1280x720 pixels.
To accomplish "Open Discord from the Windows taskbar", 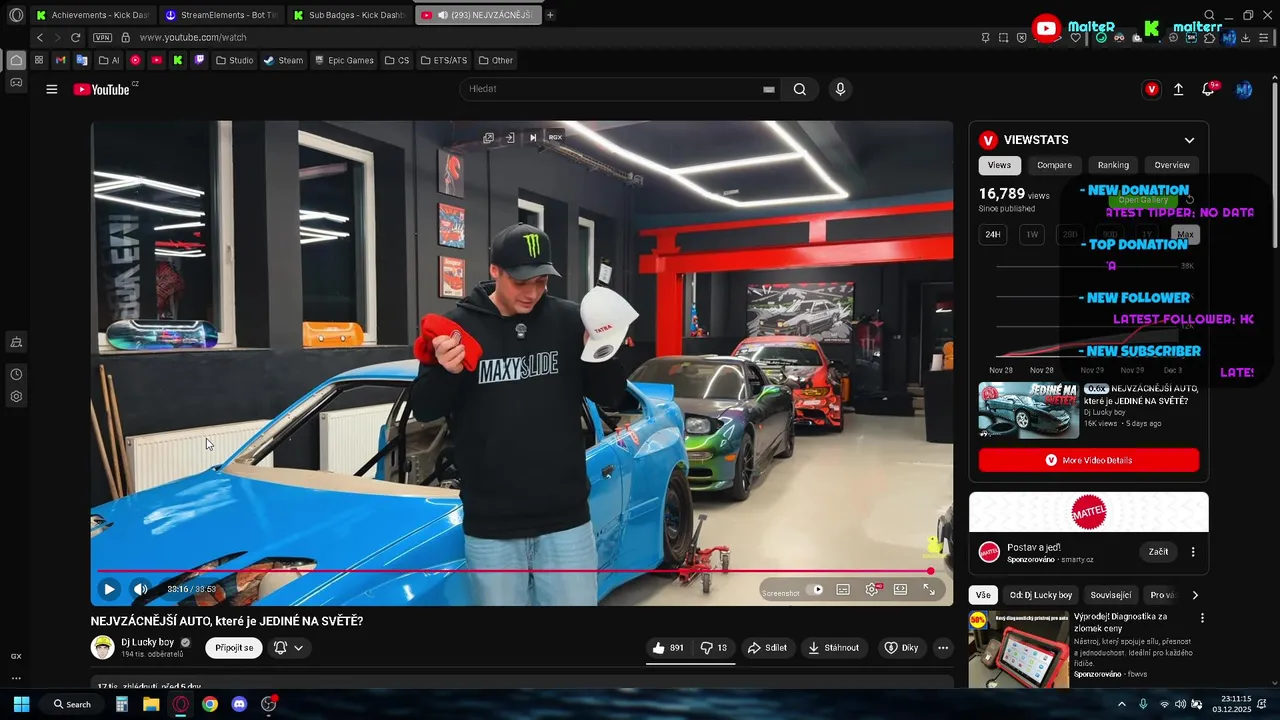I will point(239,704).
